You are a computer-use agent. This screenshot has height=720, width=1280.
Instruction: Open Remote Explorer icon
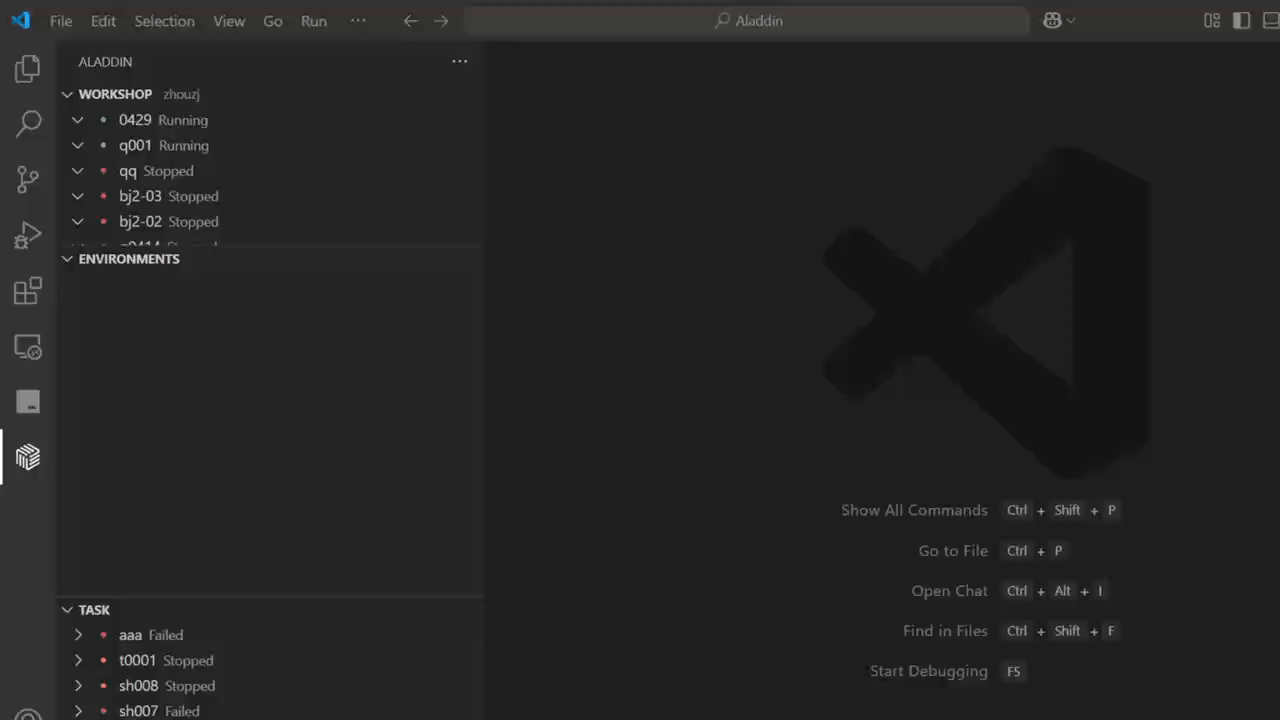point(28,347)
